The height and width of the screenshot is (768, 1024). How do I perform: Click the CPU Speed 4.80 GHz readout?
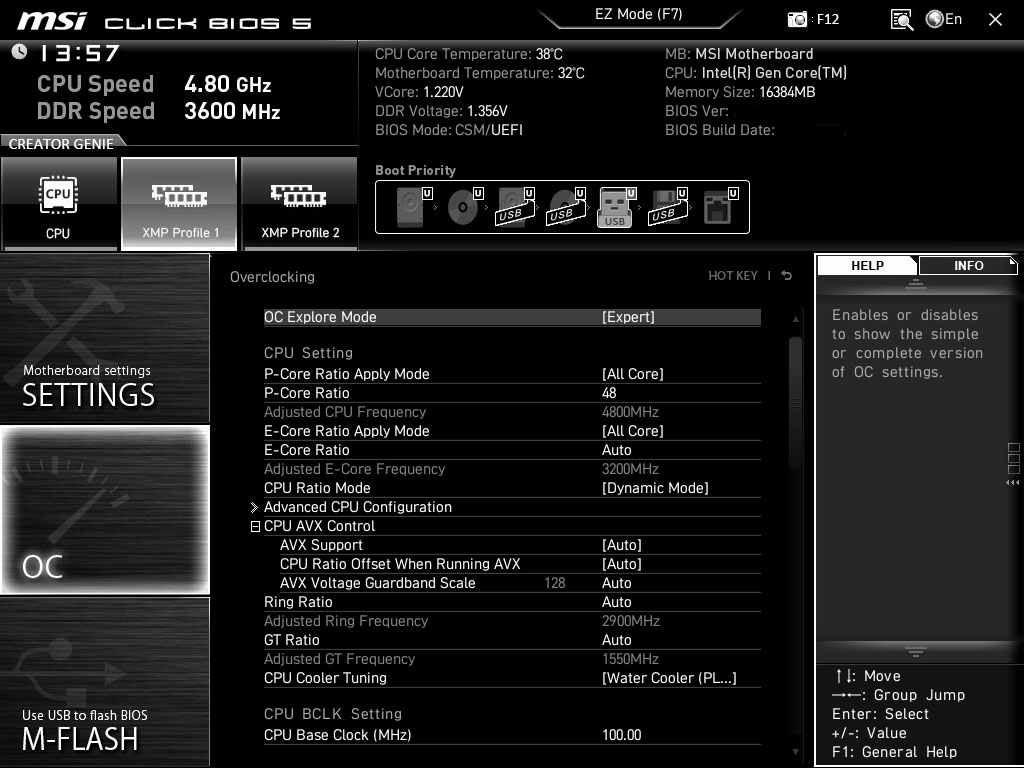154,84
